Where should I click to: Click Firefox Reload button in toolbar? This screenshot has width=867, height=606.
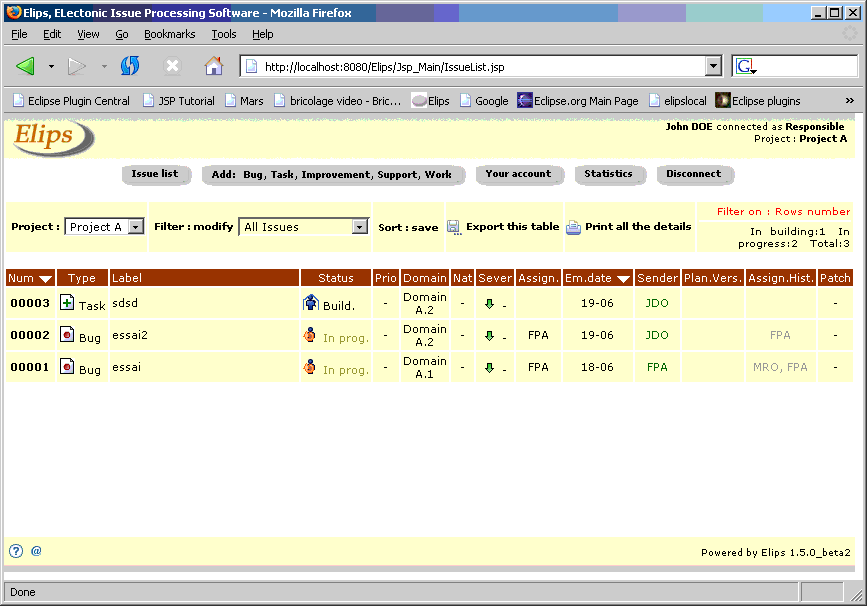coord(130,66)
